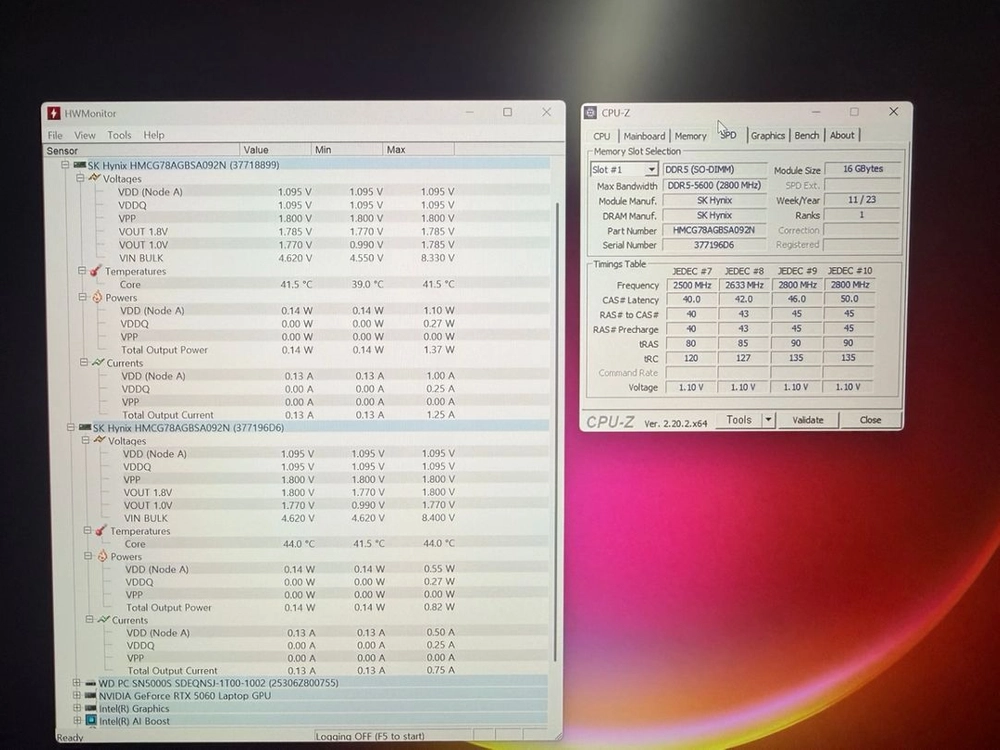Screen dimensions: 1000x750
Task: Click the JEDEC #10 CAS# Latency 50.0 cell
Action: point(849,298)
